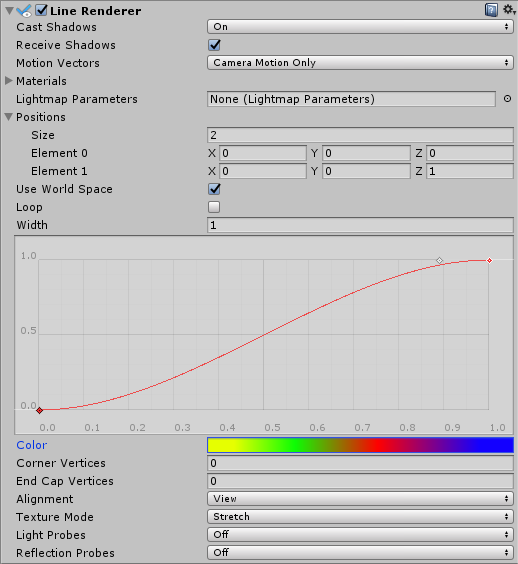Select the white tangent handle on curve

439,260
